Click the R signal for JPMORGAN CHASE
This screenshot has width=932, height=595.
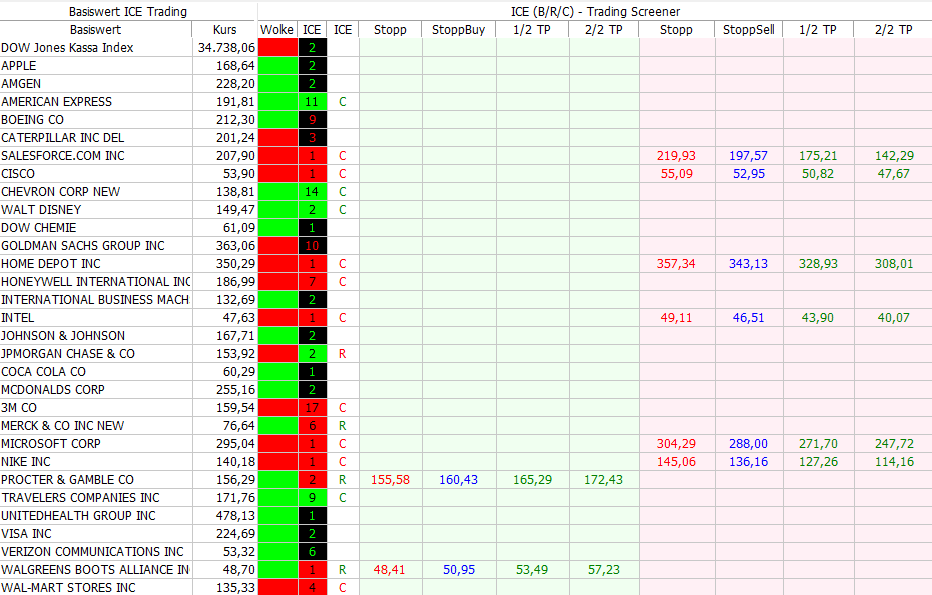point(342,354)
